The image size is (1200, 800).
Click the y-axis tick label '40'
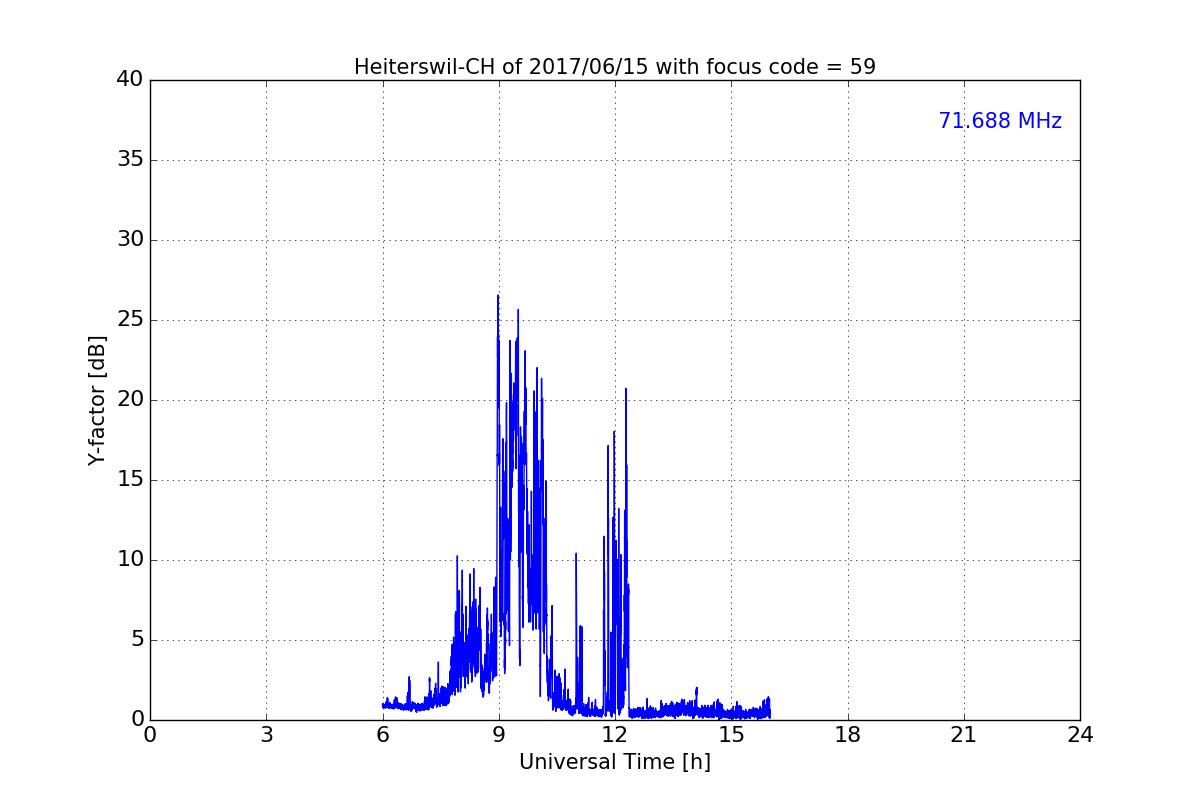coord(130,80)
